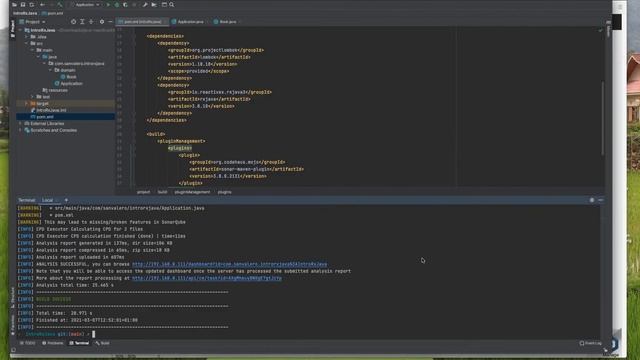Viewport: 640px width, 360px height.
Task: Click the 'pluginManagement' XML breadcrumb
Action: click(x=192, y=192)
